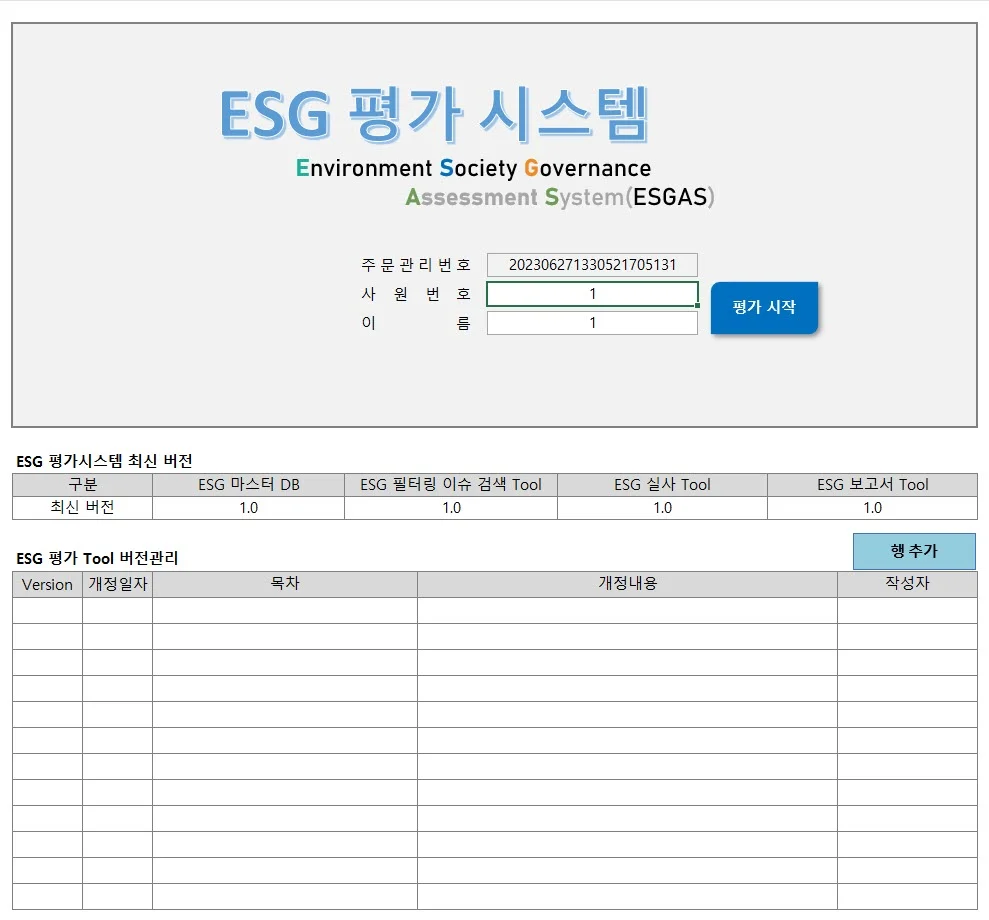The height and width of the screenshot is (920, 989).
Task: Click the ESG 마스터 DB column header
Action: [247, 483]
